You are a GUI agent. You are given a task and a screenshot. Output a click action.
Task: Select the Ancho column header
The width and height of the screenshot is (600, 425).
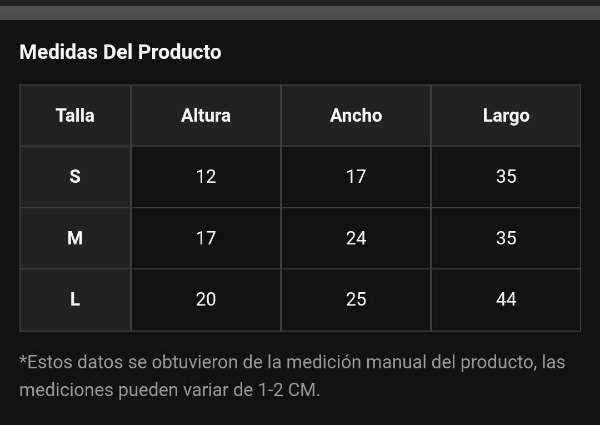click(x=356, y=116)
